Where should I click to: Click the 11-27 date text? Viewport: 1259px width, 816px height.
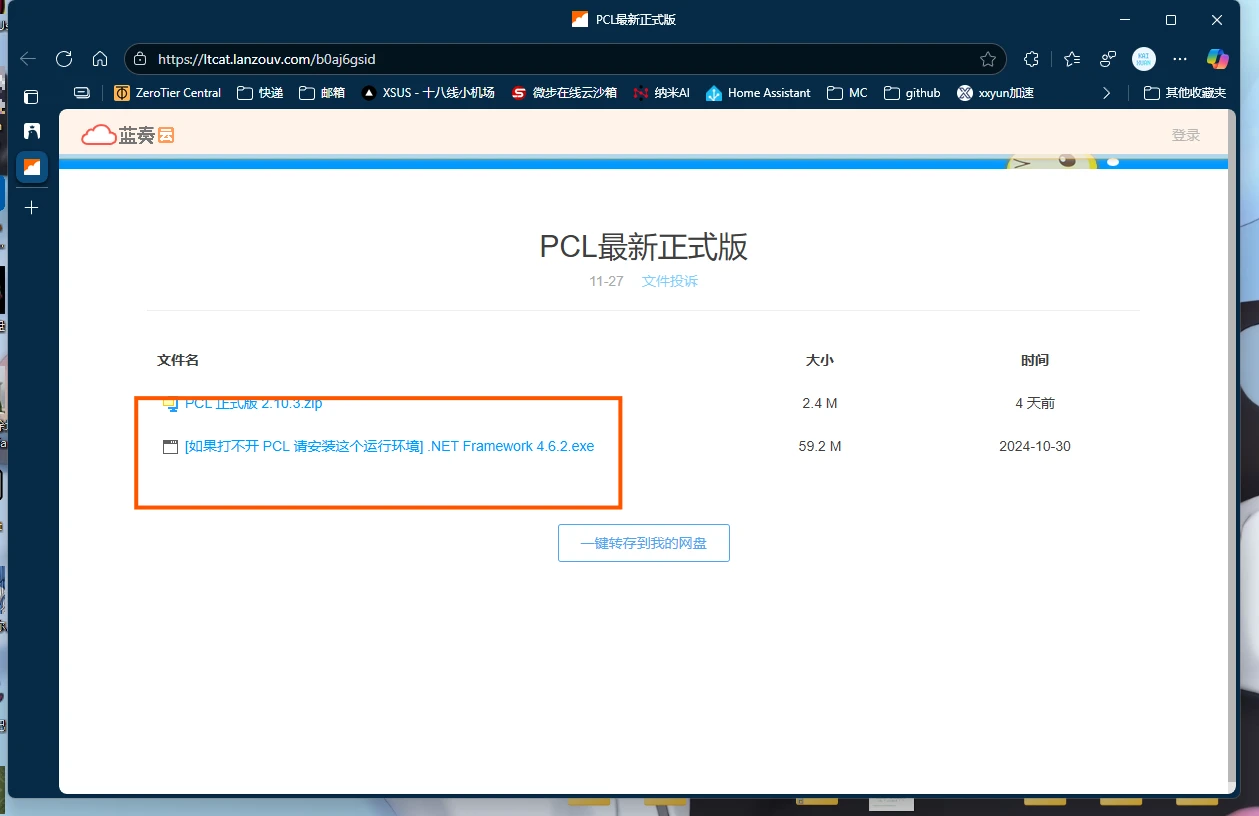click(x=607, y=281)
